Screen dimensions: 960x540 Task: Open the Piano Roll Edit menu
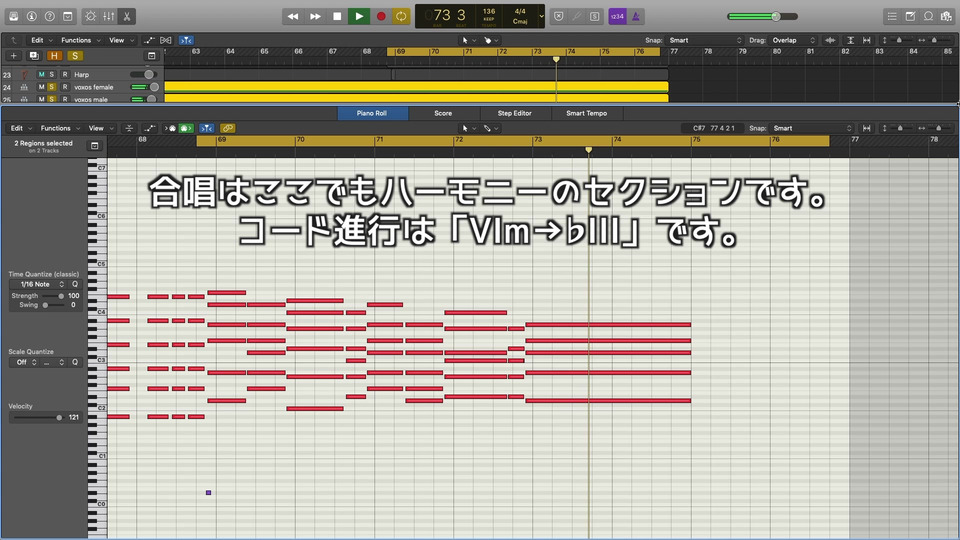click(x=20, y=129)
